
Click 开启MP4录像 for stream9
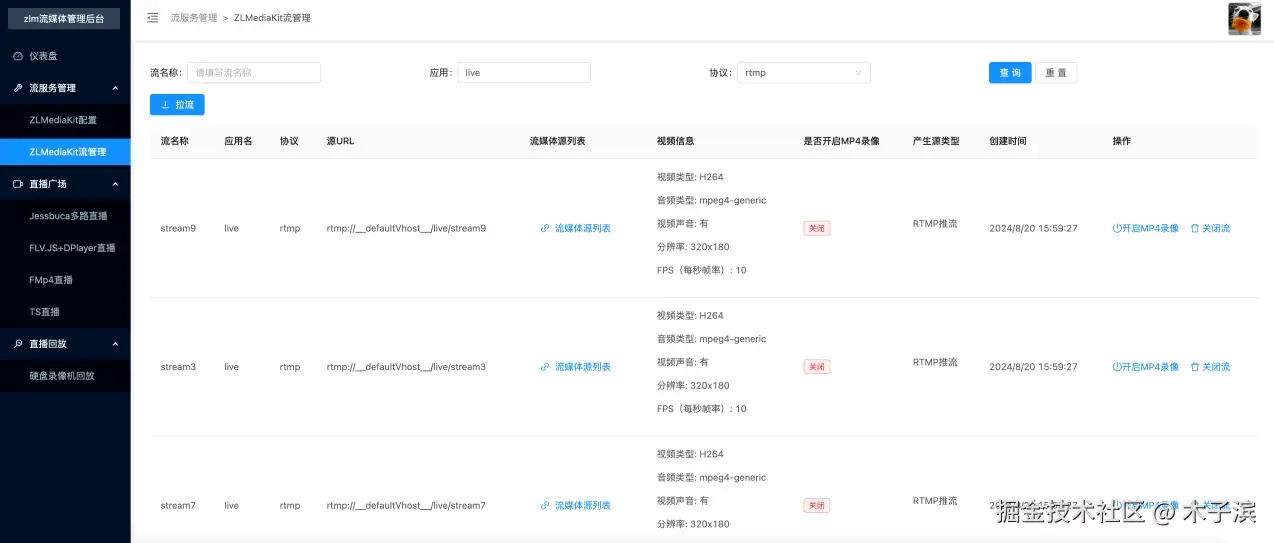click(1146, 228)
